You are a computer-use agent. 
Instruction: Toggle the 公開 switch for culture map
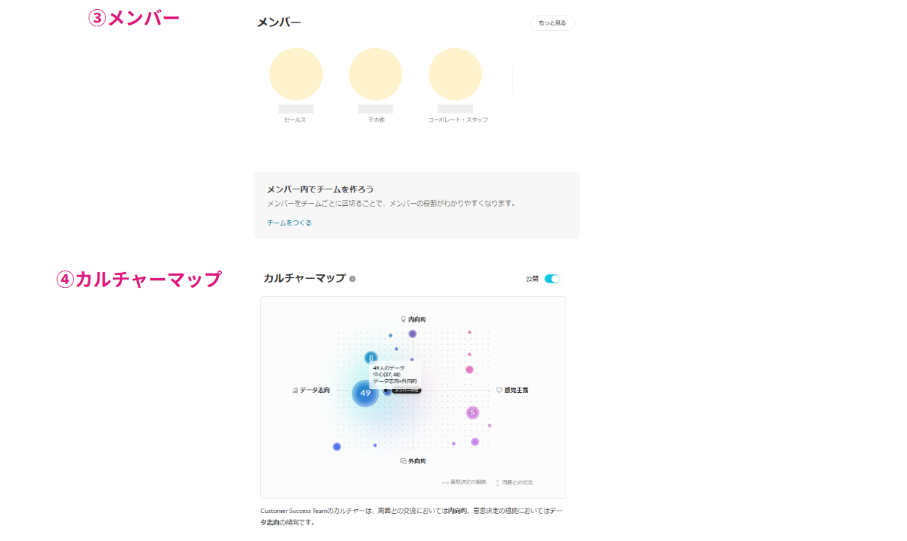tap(552, 279)
